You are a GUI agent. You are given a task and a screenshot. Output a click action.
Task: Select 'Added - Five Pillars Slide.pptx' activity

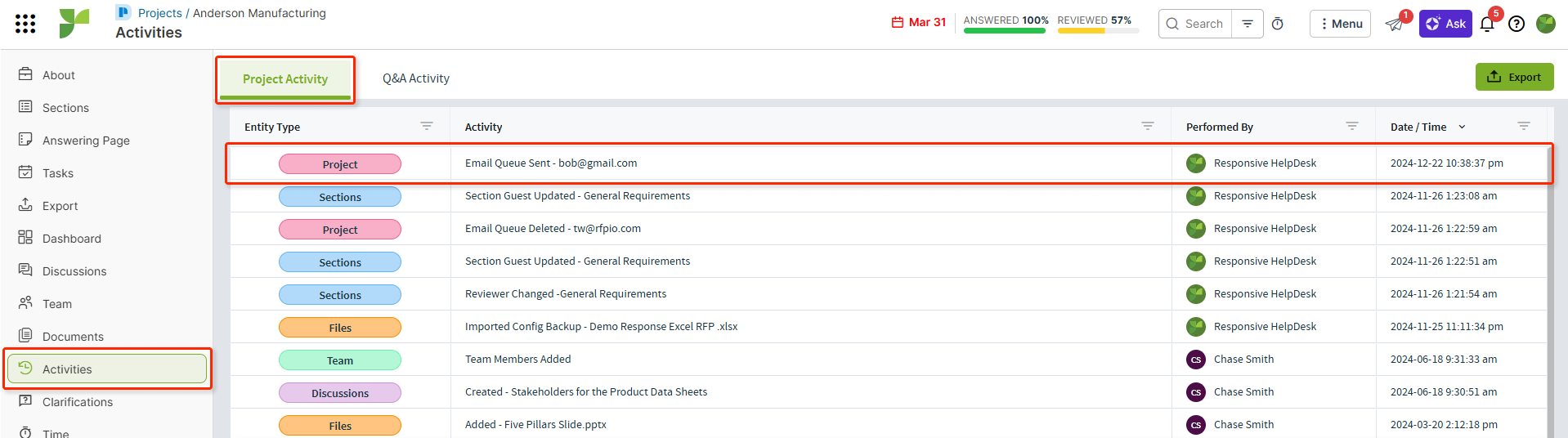coord(535,425)
